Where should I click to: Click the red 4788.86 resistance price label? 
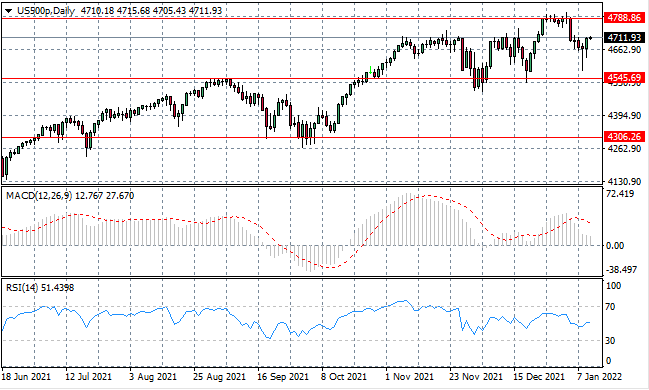pos(625,17)
